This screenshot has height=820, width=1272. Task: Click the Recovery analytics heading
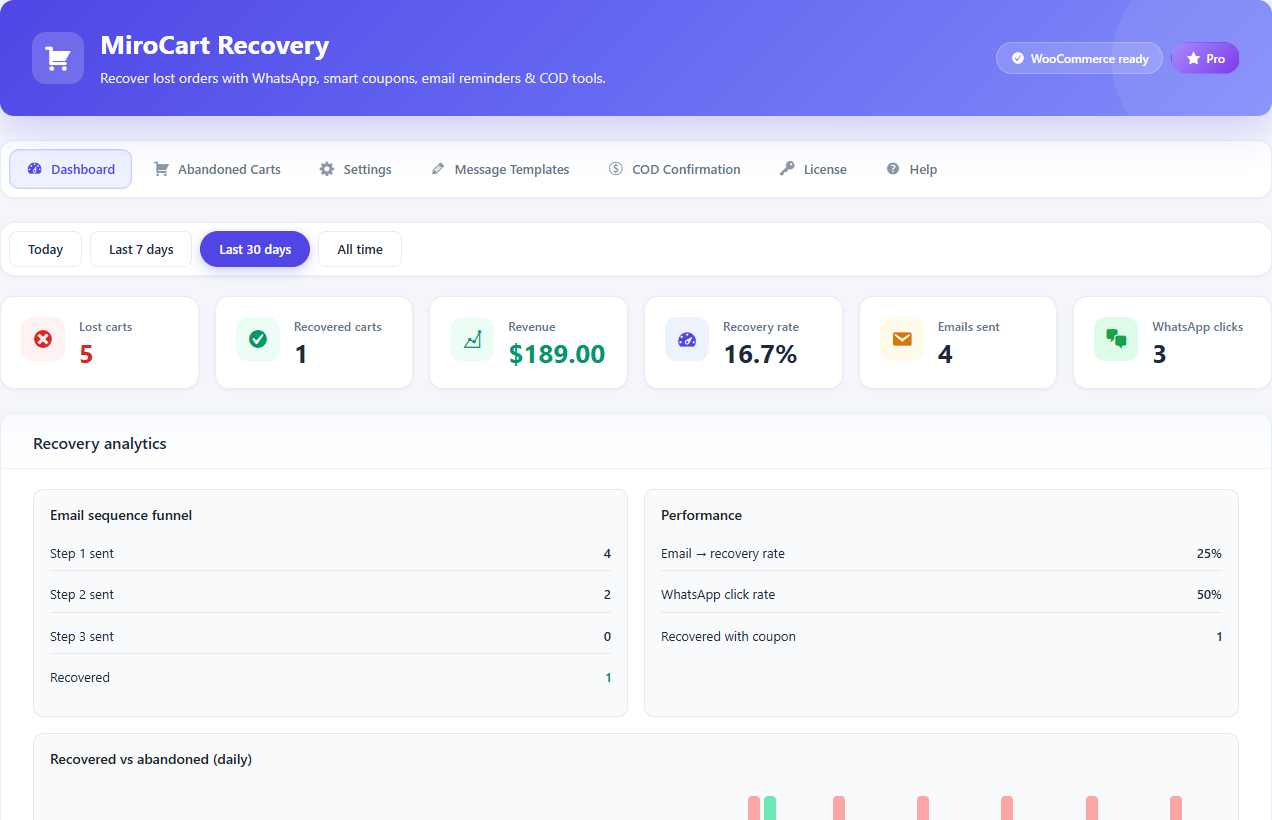click(100, 443)
